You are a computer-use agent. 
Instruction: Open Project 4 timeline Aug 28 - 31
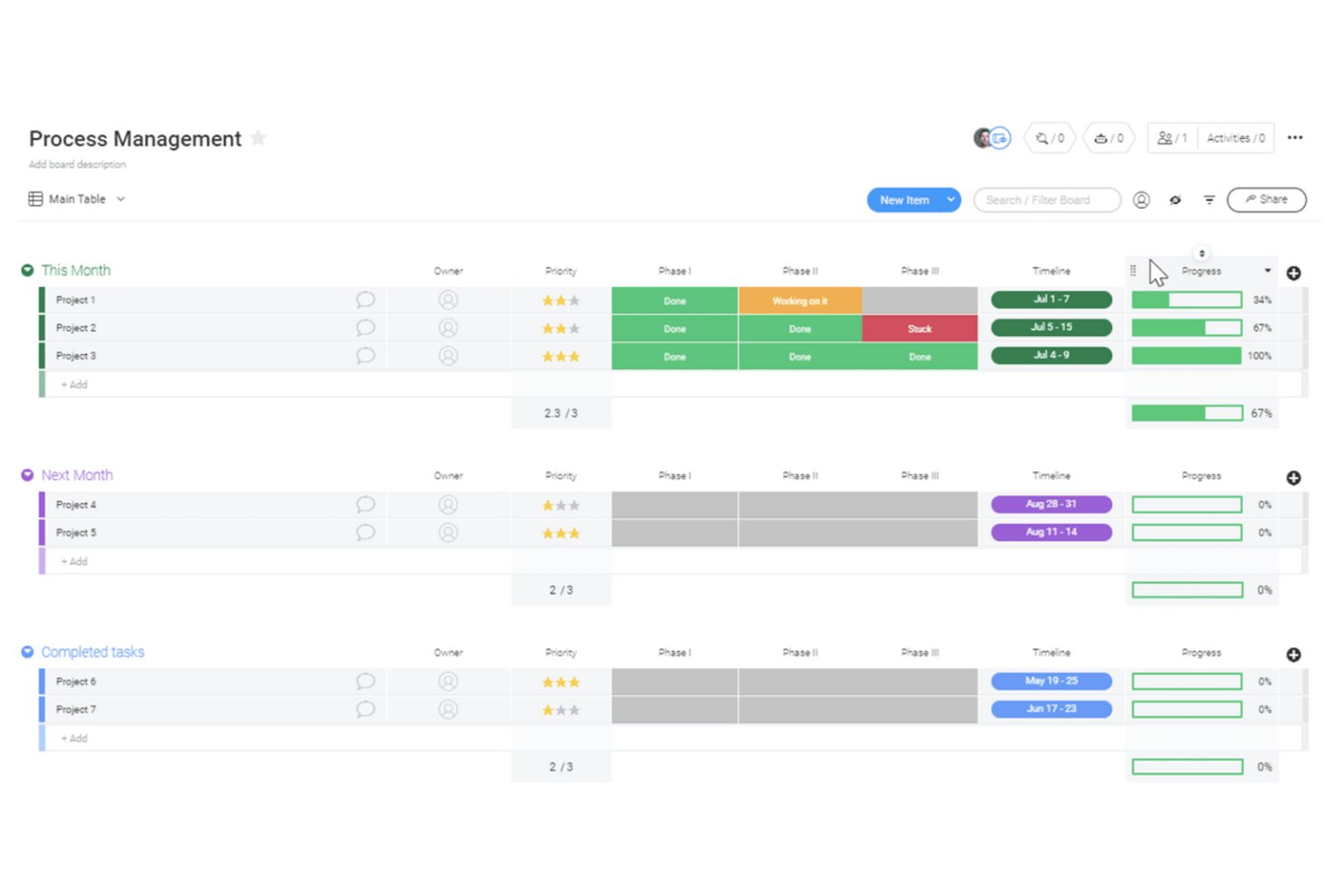coord(1052,505)
